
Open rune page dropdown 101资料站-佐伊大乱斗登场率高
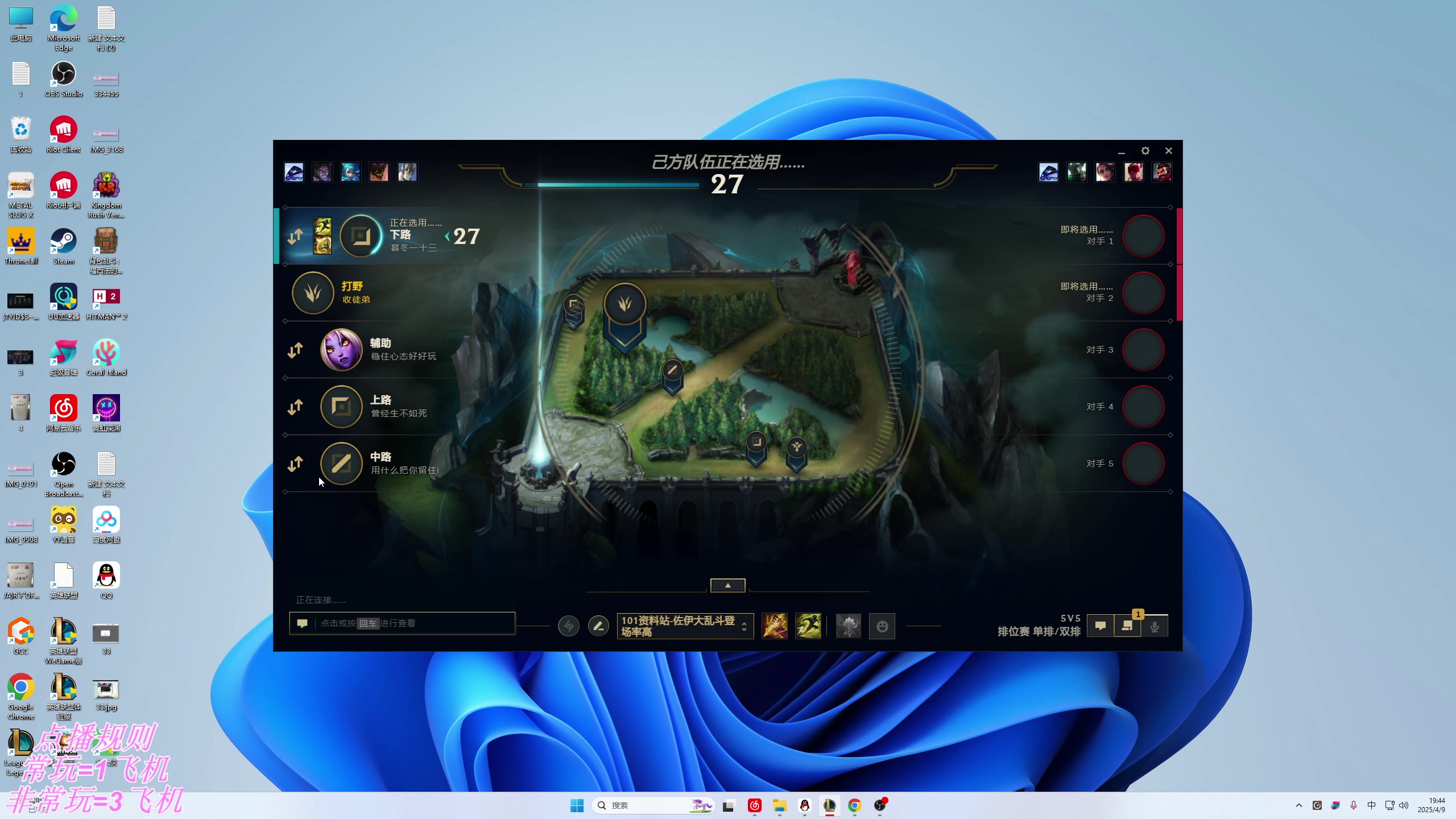(x=685, y=626)
